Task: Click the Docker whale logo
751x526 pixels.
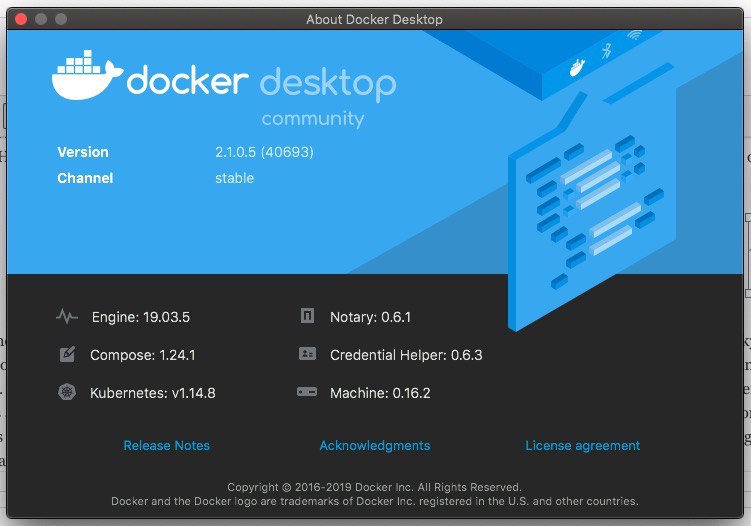Action: click(x=87, y=75)
